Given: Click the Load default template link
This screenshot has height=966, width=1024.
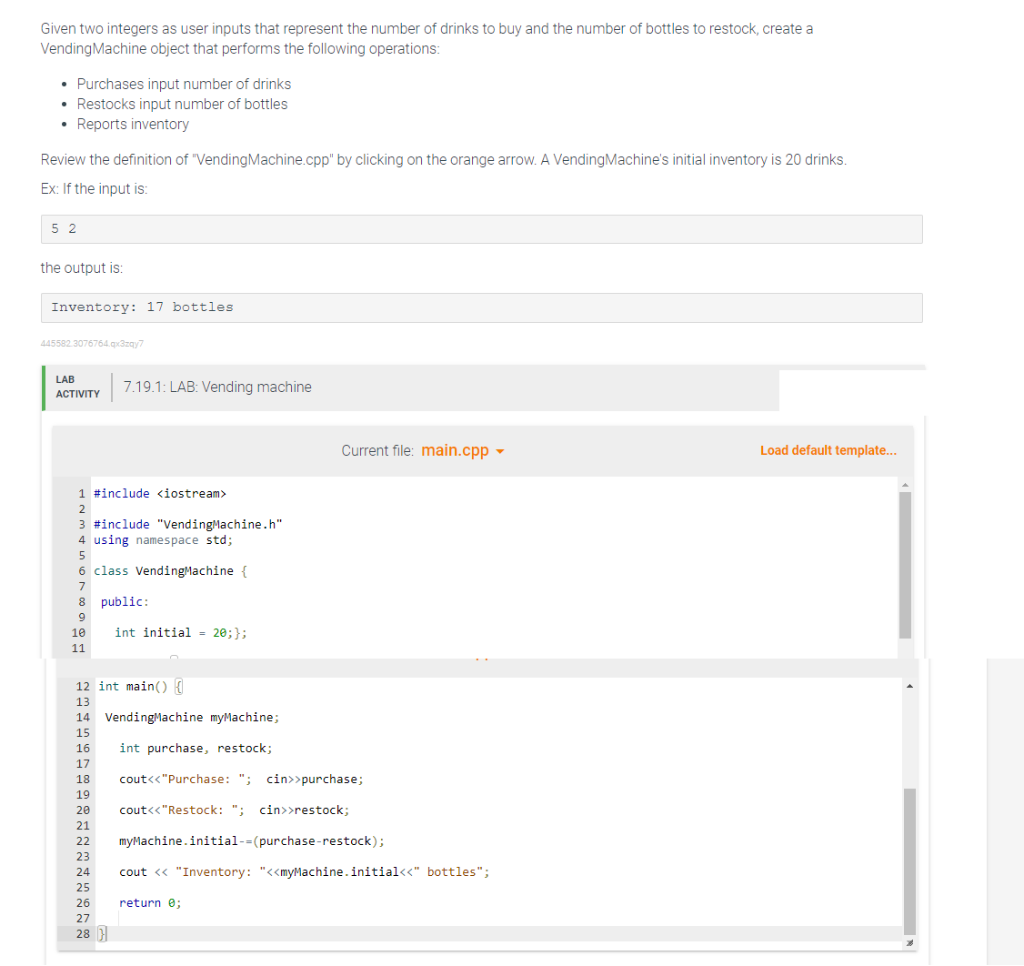Looking at the screenshot, I should click(828, 450).
